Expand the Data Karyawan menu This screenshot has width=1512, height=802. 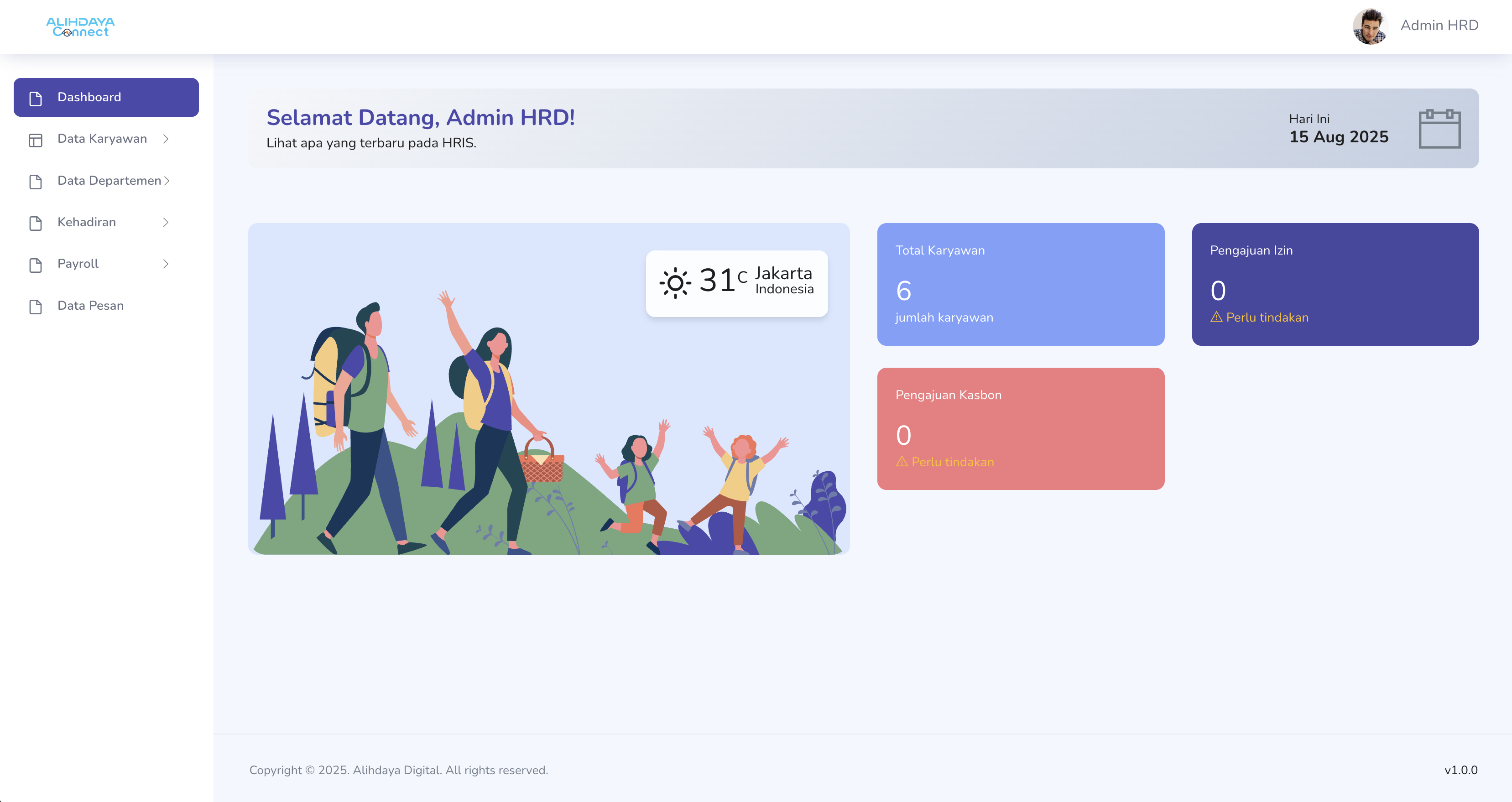coord(167,140)
